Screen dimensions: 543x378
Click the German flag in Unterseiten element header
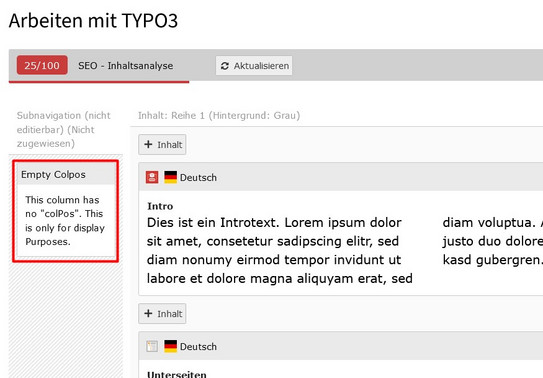(x=170, y=346)
